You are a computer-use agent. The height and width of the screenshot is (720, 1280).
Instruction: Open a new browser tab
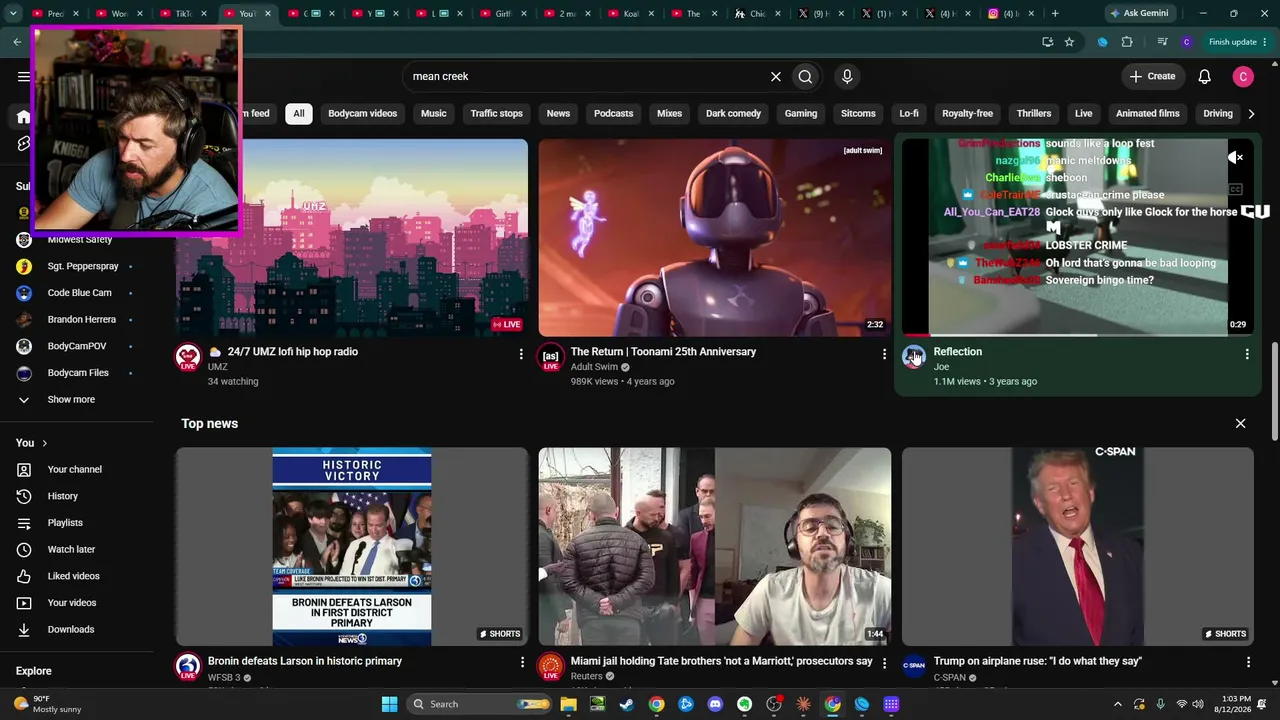pyautogui.click(x=1055, y=13)
